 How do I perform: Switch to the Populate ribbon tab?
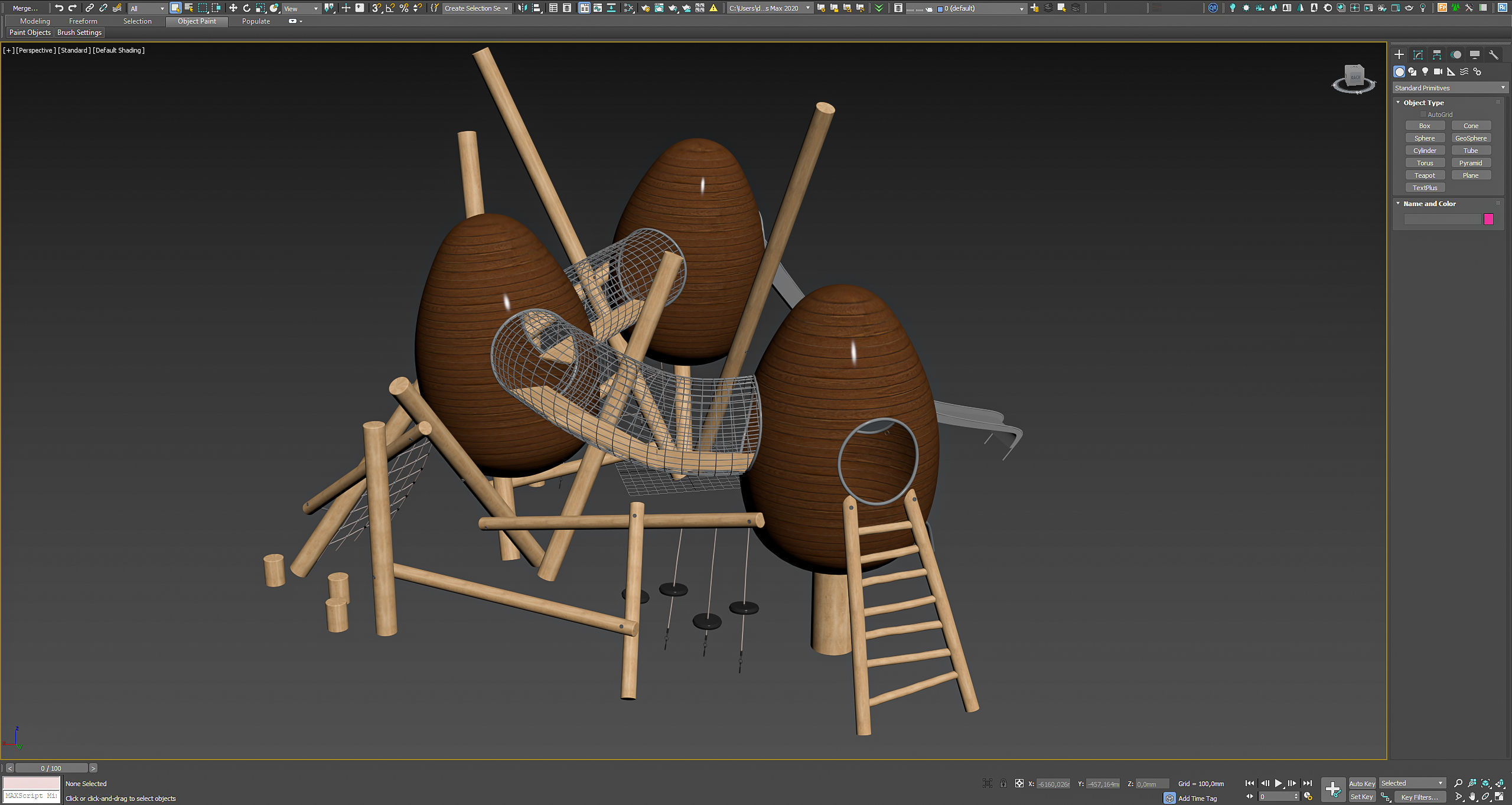[256, 21]
